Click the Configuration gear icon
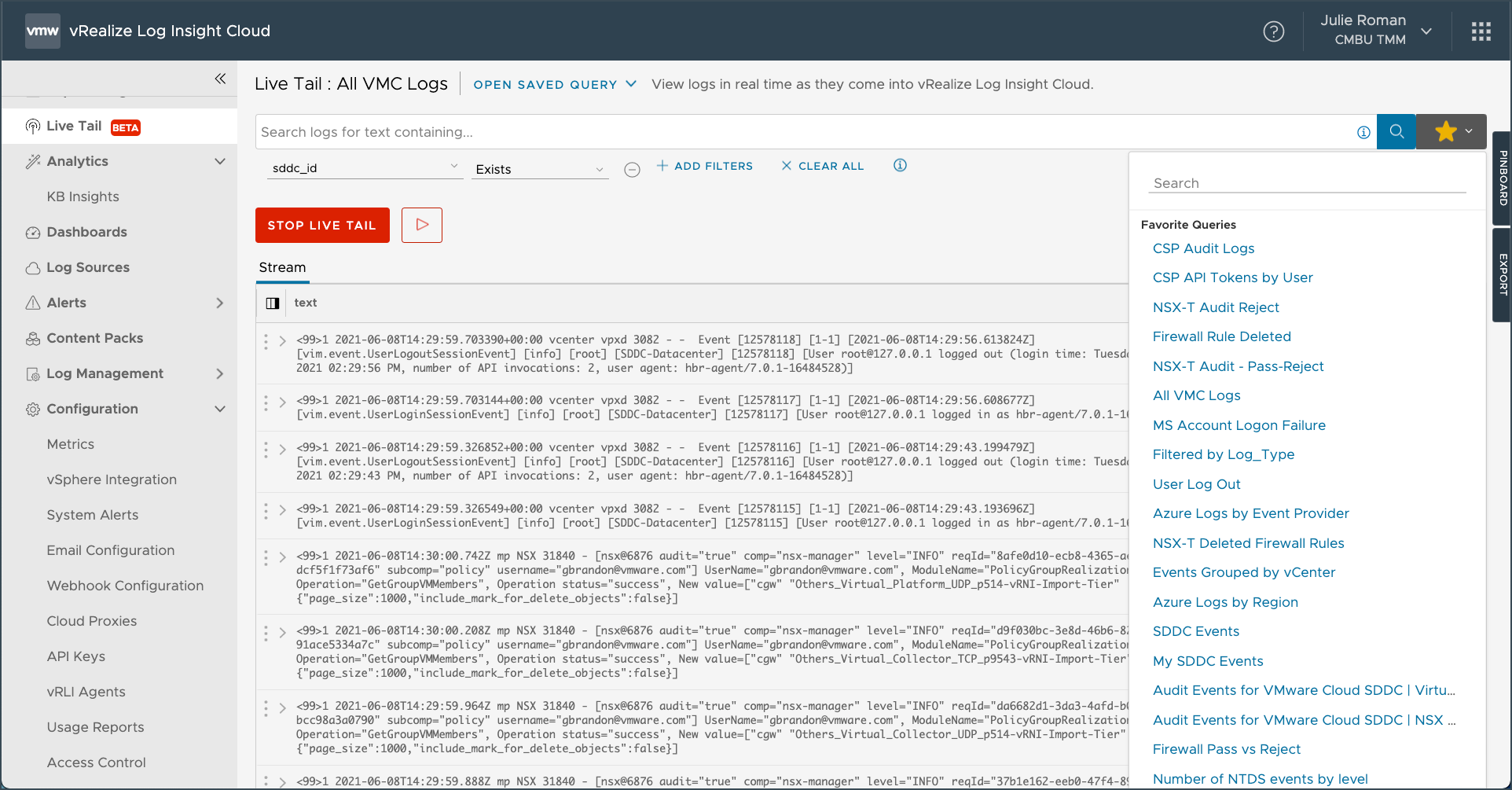 click(x=33, y=410)
